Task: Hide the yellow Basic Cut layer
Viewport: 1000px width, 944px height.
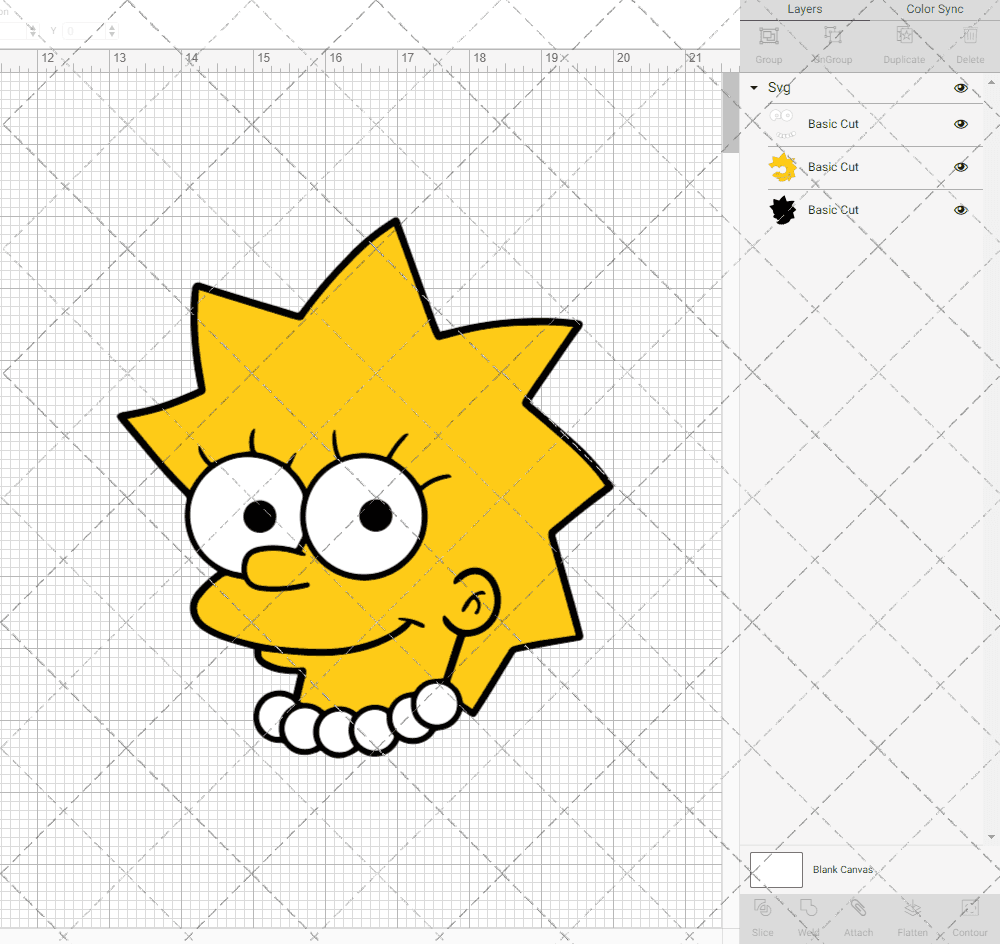Action: (960, 167)
